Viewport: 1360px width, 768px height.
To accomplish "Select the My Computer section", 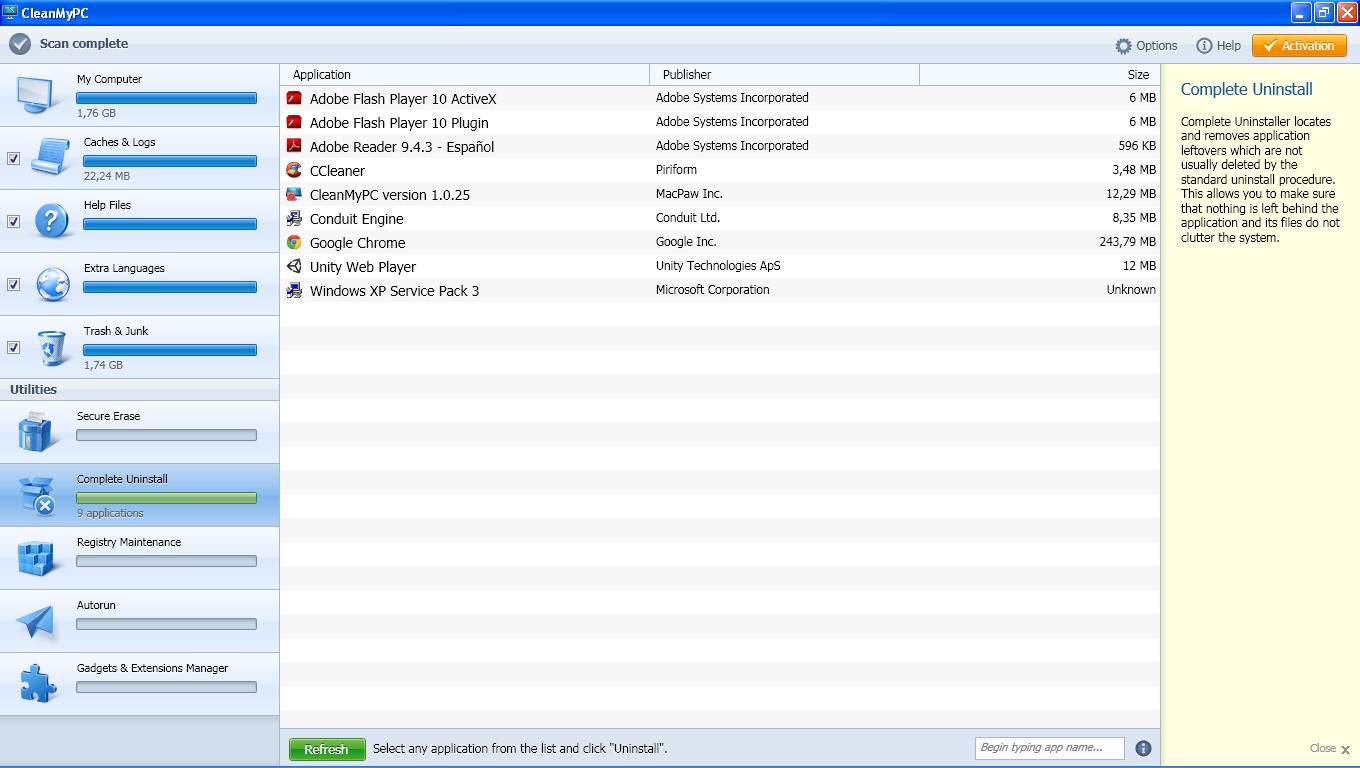I will [139, 95].
